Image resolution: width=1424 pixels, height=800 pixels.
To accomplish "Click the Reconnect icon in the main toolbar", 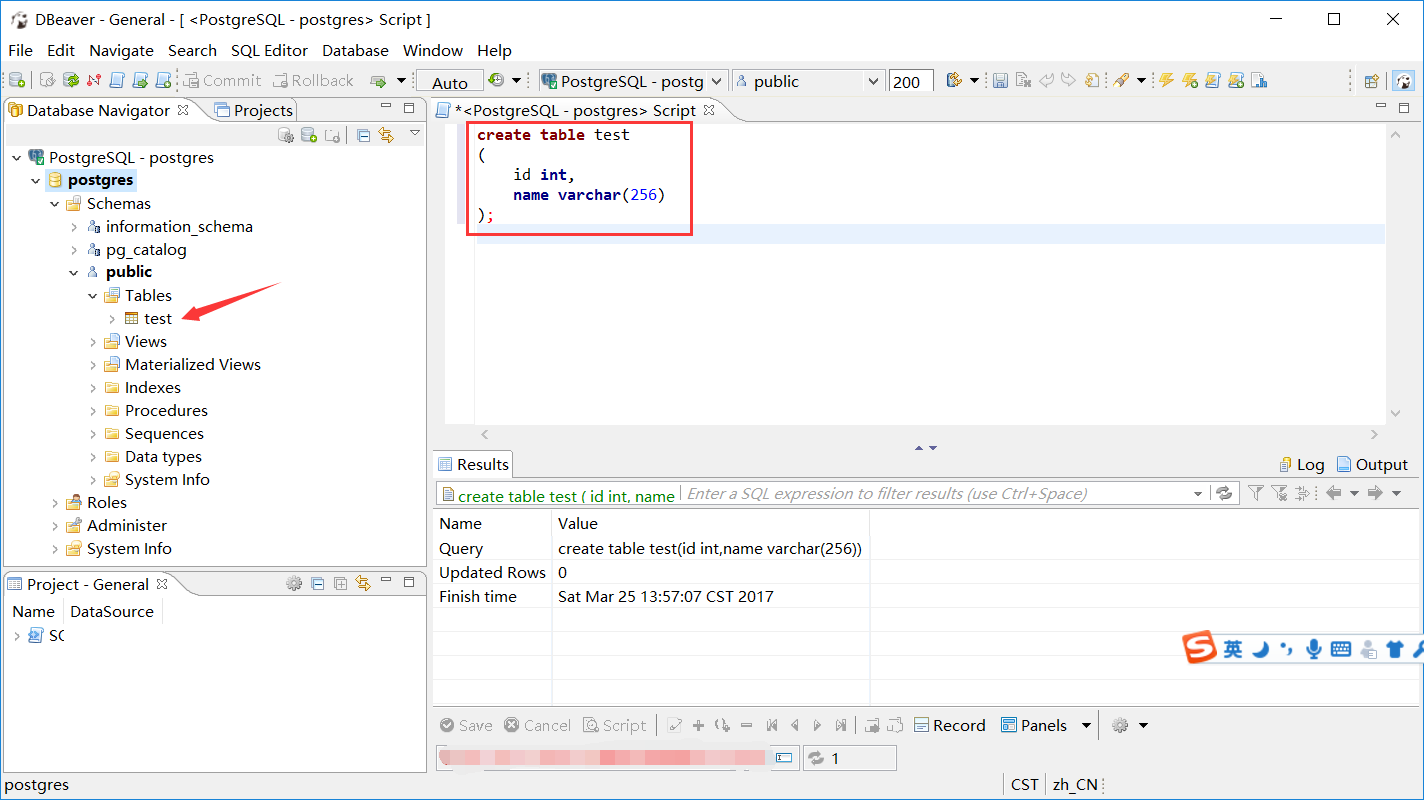I will [x=71, y=80].
